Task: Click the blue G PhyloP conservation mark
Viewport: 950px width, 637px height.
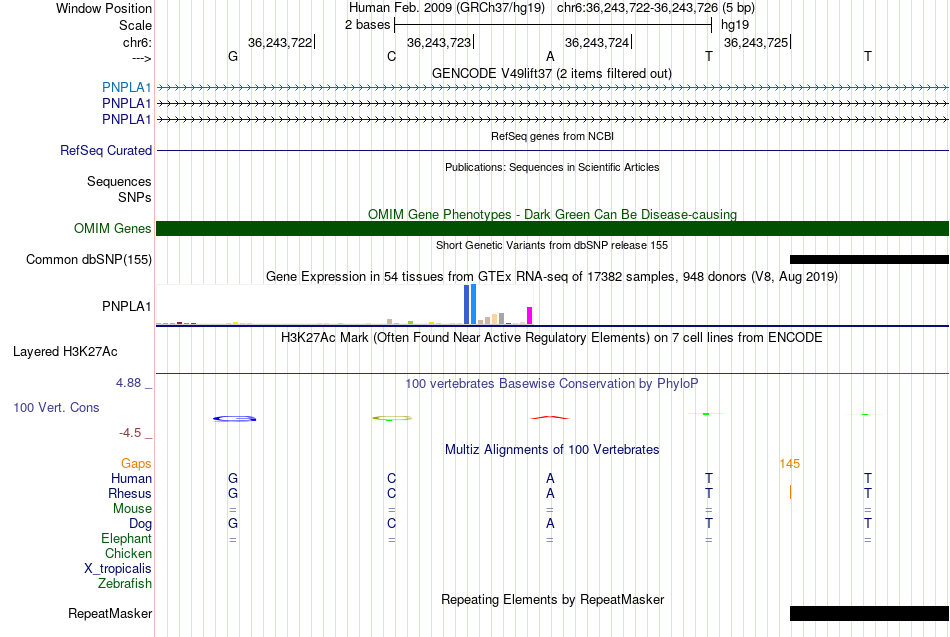Action: 234,418
